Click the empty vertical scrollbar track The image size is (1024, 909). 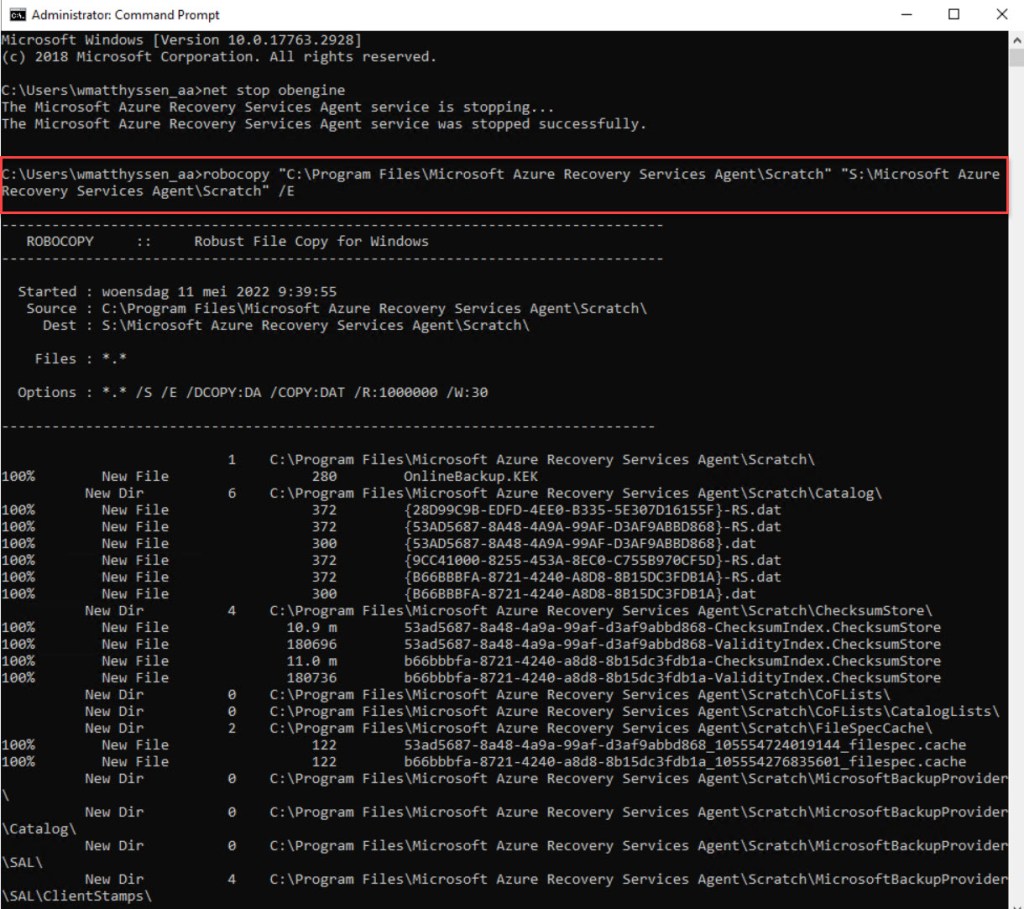point(1016,500)
